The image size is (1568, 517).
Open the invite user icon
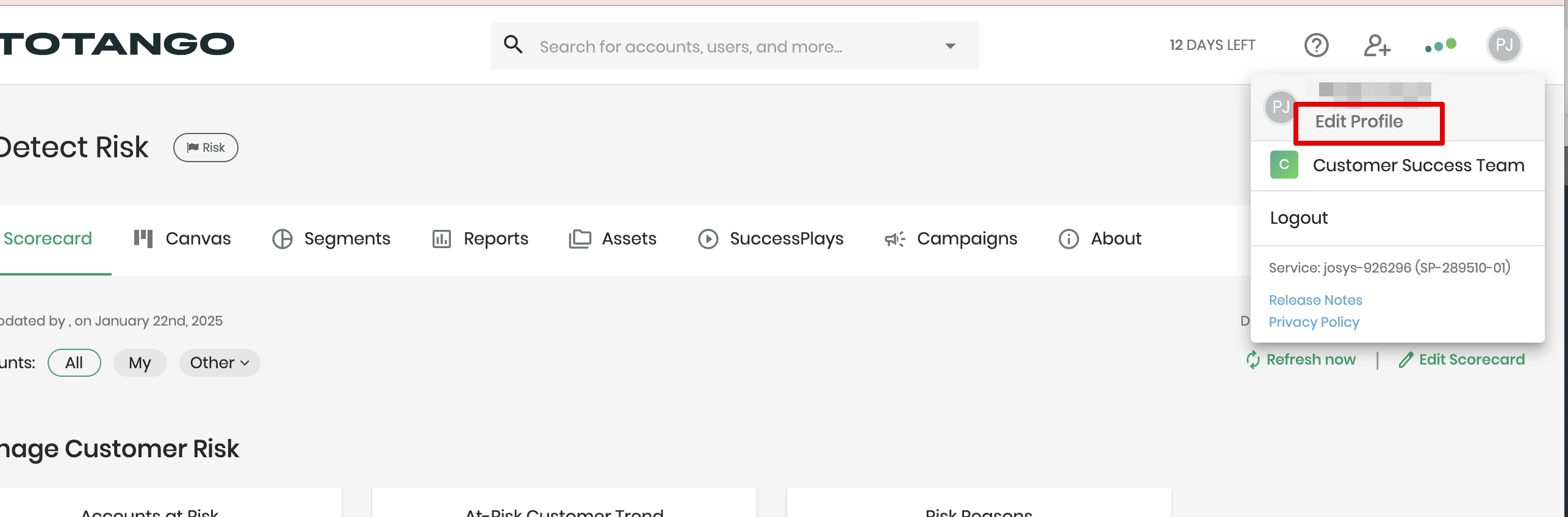[x=1377, y=45]
